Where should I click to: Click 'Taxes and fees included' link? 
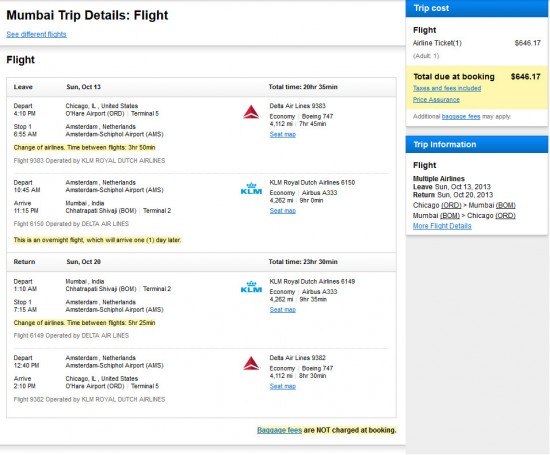pos(447,88)
